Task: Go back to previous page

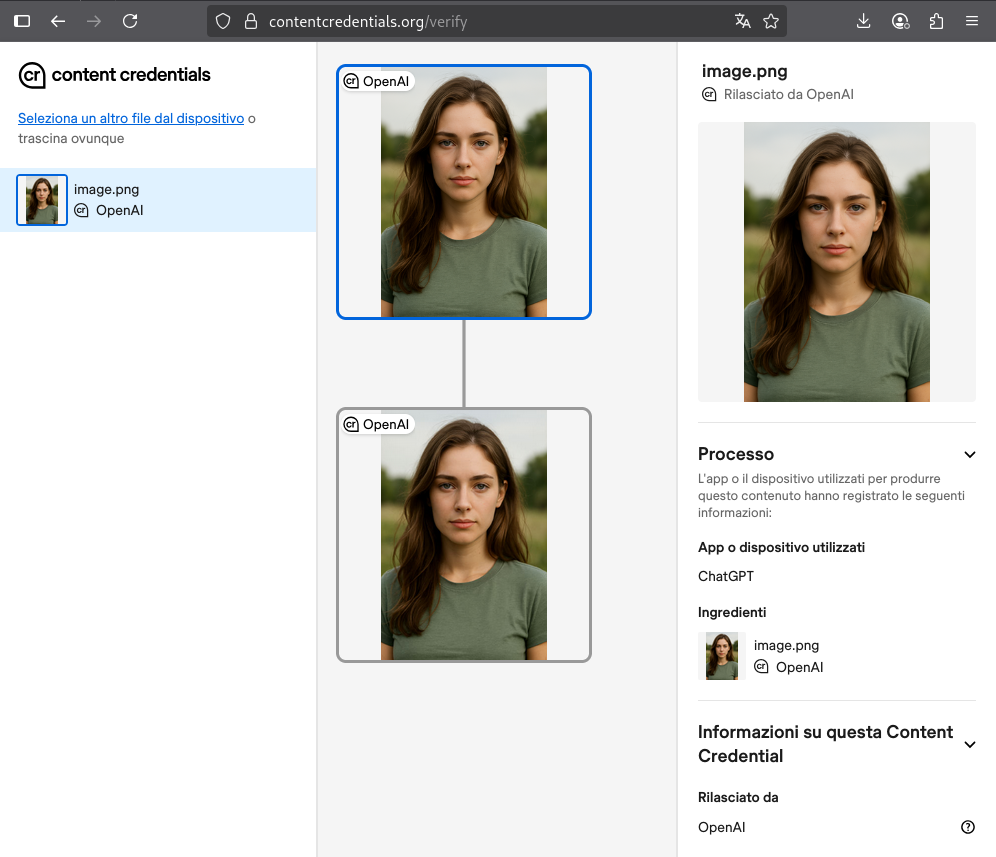Action: click(x=58, y=21)
